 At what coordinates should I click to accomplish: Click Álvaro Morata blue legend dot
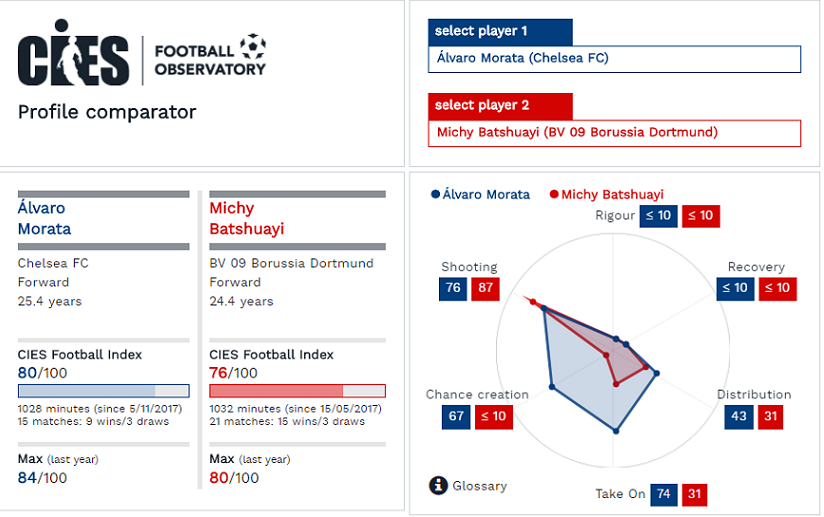coord(435,194)
